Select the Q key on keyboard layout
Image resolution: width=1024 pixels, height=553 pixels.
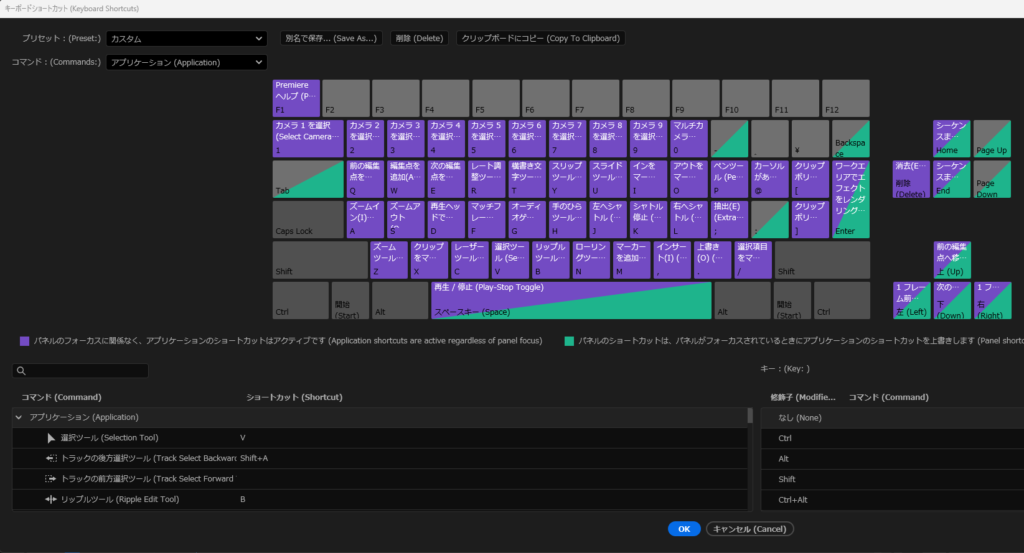[x=365, y=179]
